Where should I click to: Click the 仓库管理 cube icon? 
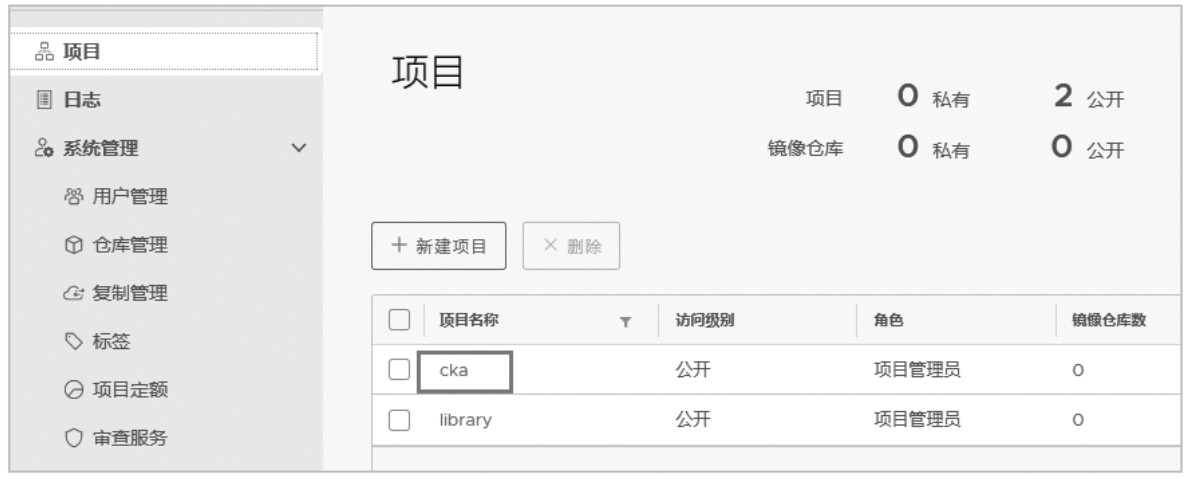point(74,245)
